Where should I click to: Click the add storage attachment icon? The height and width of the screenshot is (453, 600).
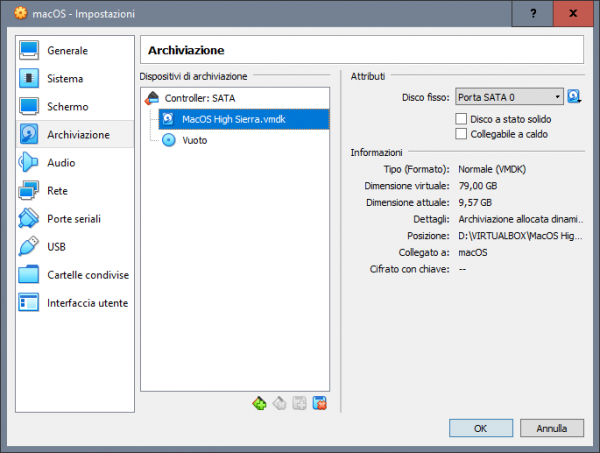(299, 403)
